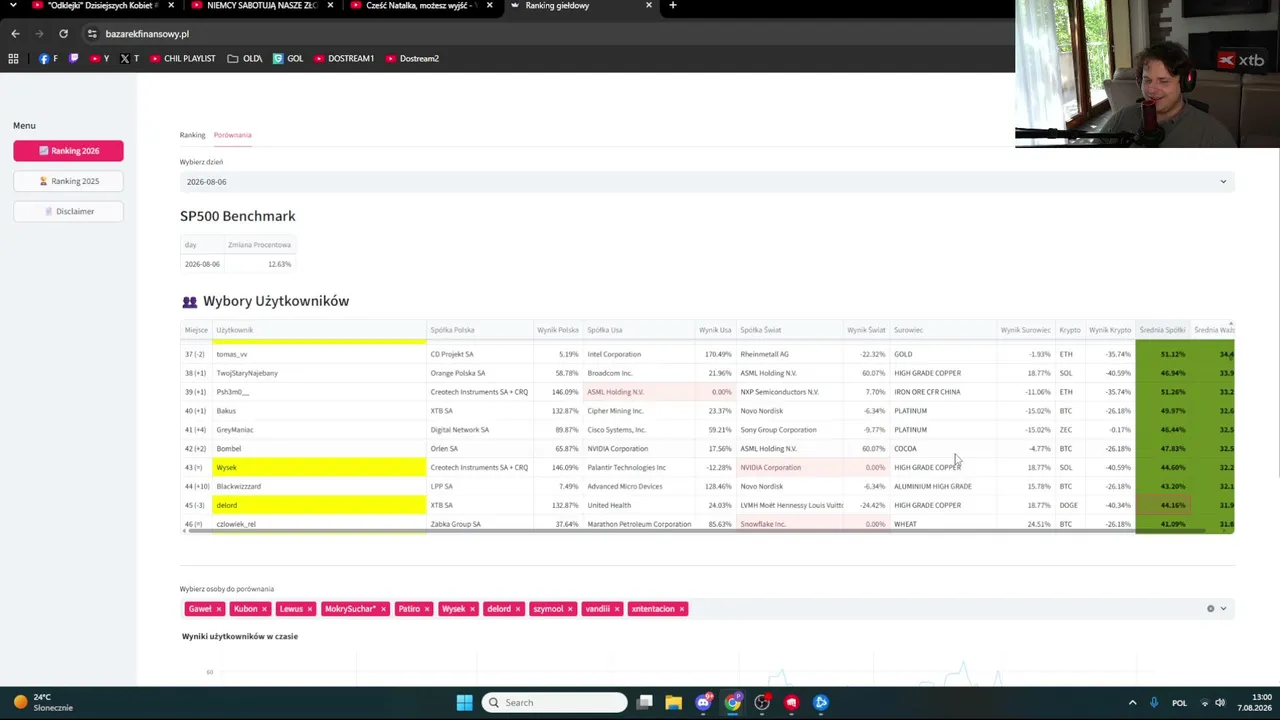1280x720 pixels.
Task: Switch to the Ranking page tab
Action: 192,135
